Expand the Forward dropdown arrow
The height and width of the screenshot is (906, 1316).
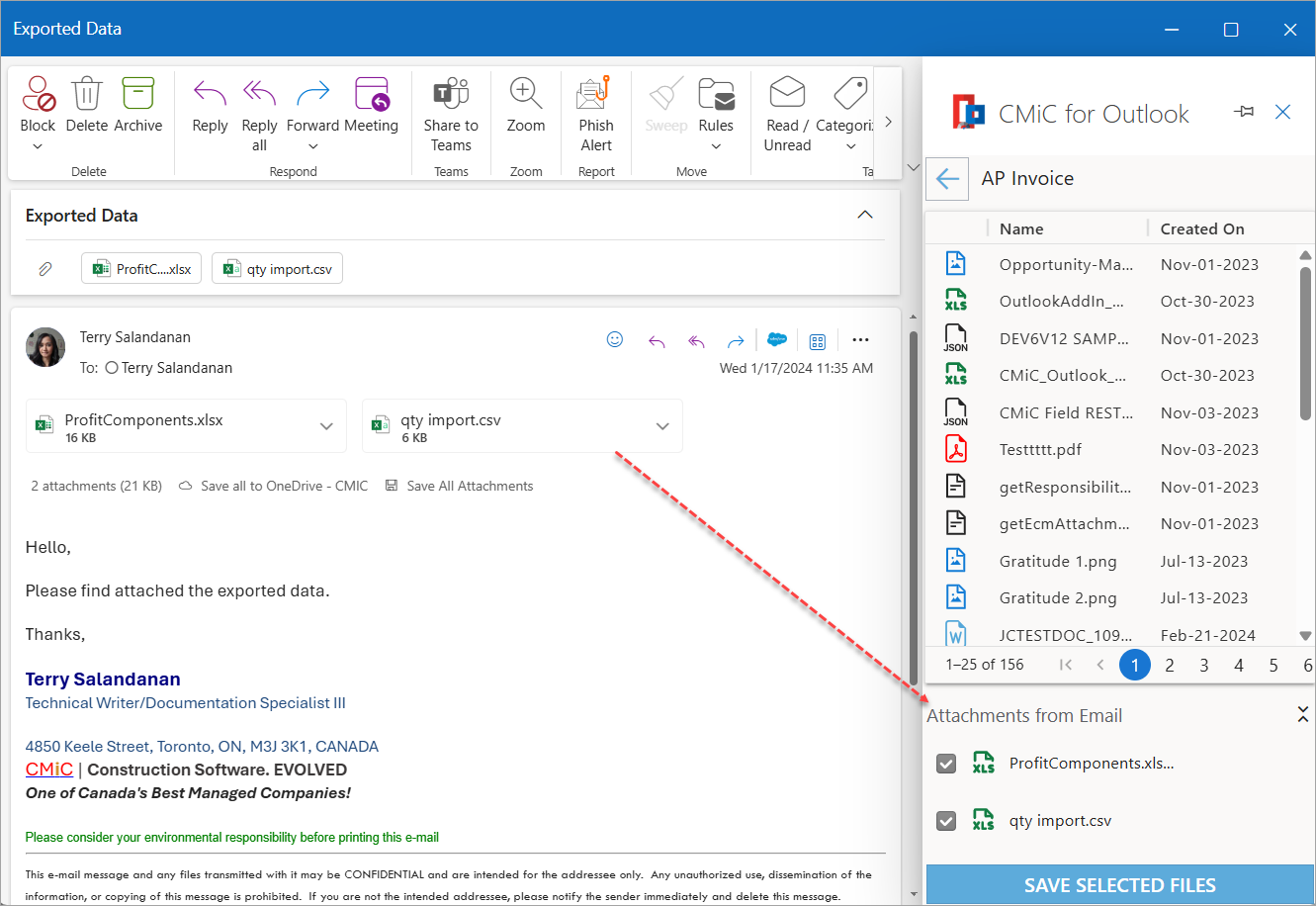tap(312, 146)
